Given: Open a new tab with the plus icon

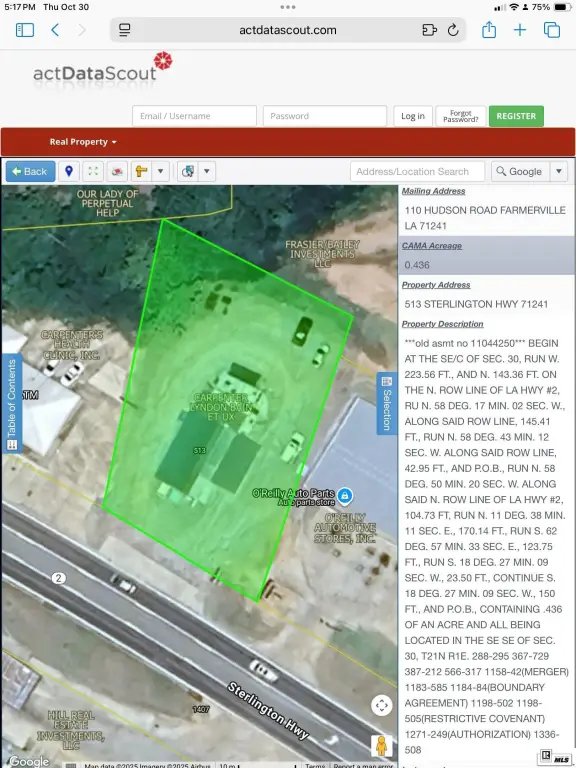Looking at the screenshot, I should click(520, 30).
